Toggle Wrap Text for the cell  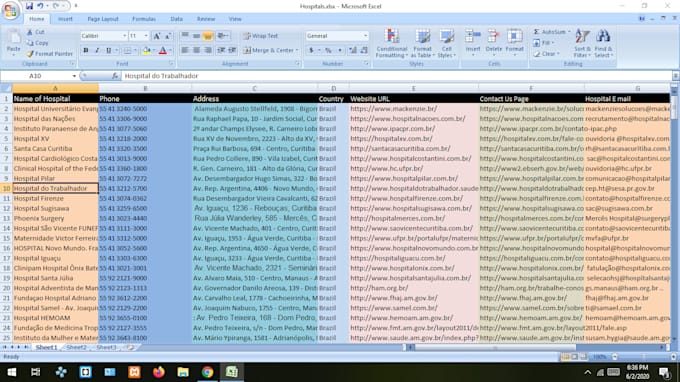coord(261,36)
